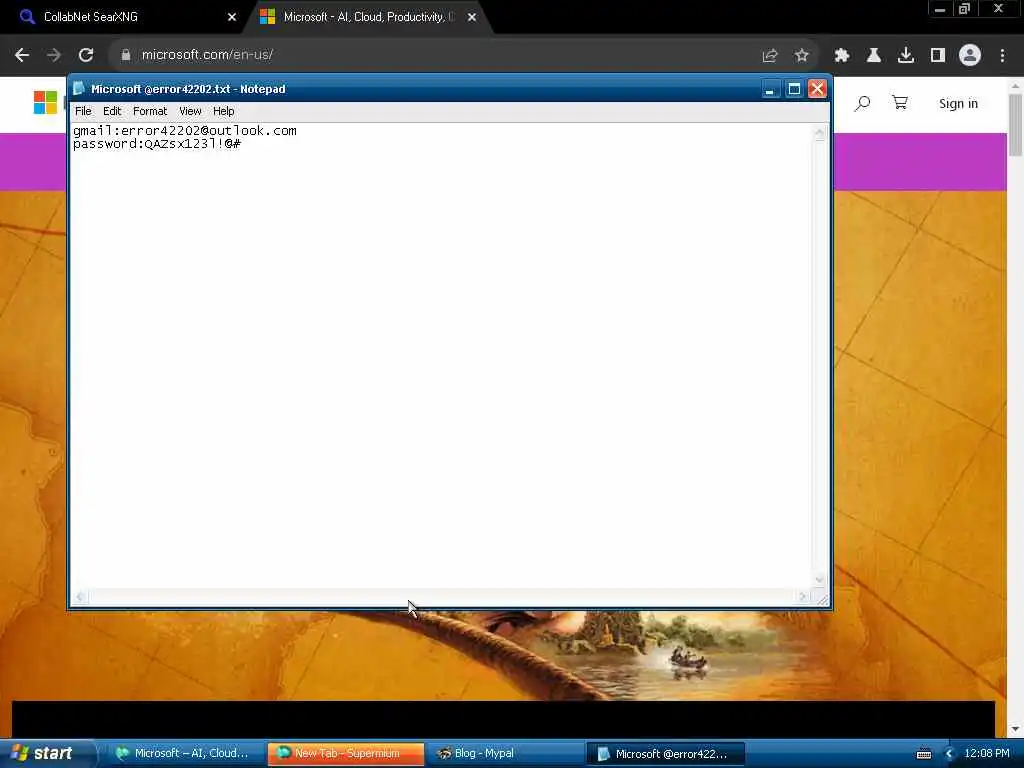Close the CollabNet SearXNG tab
Viewport: 1024px width, 768px height.
click(232, 17)
